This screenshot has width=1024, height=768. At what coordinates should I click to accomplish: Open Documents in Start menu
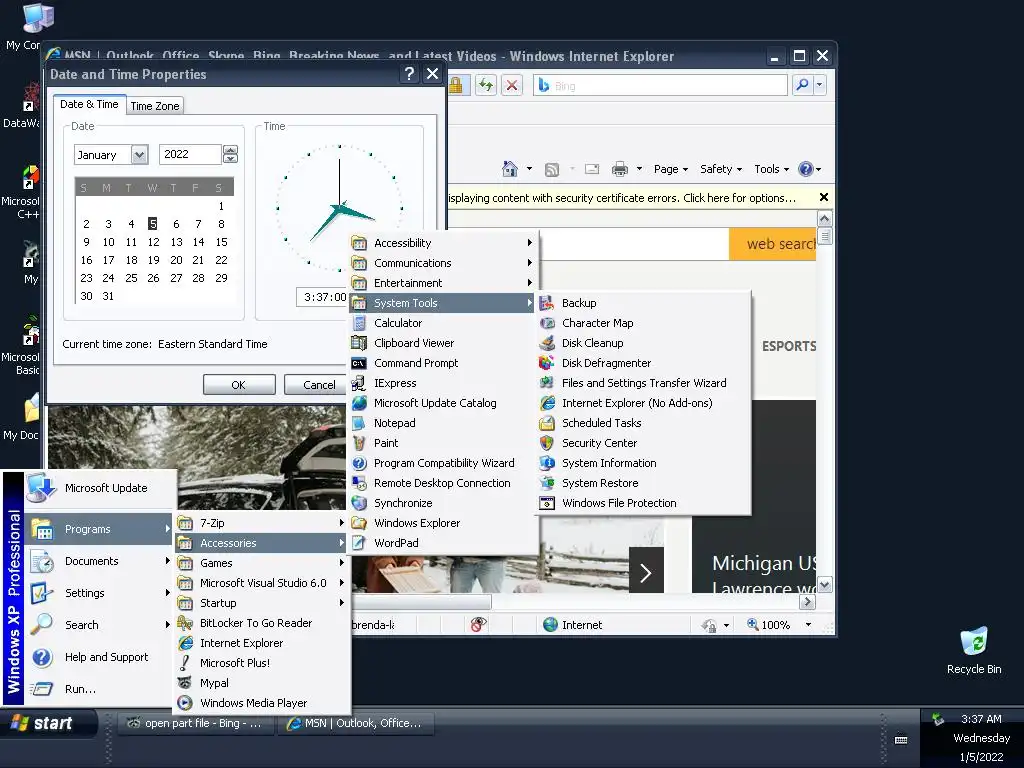99,561
